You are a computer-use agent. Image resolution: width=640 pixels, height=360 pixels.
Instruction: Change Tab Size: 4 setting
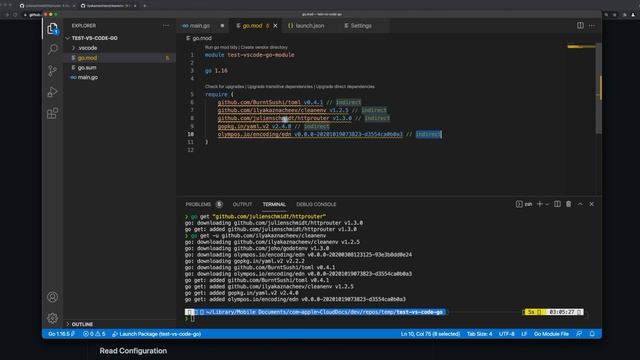(x=479, y=334)
